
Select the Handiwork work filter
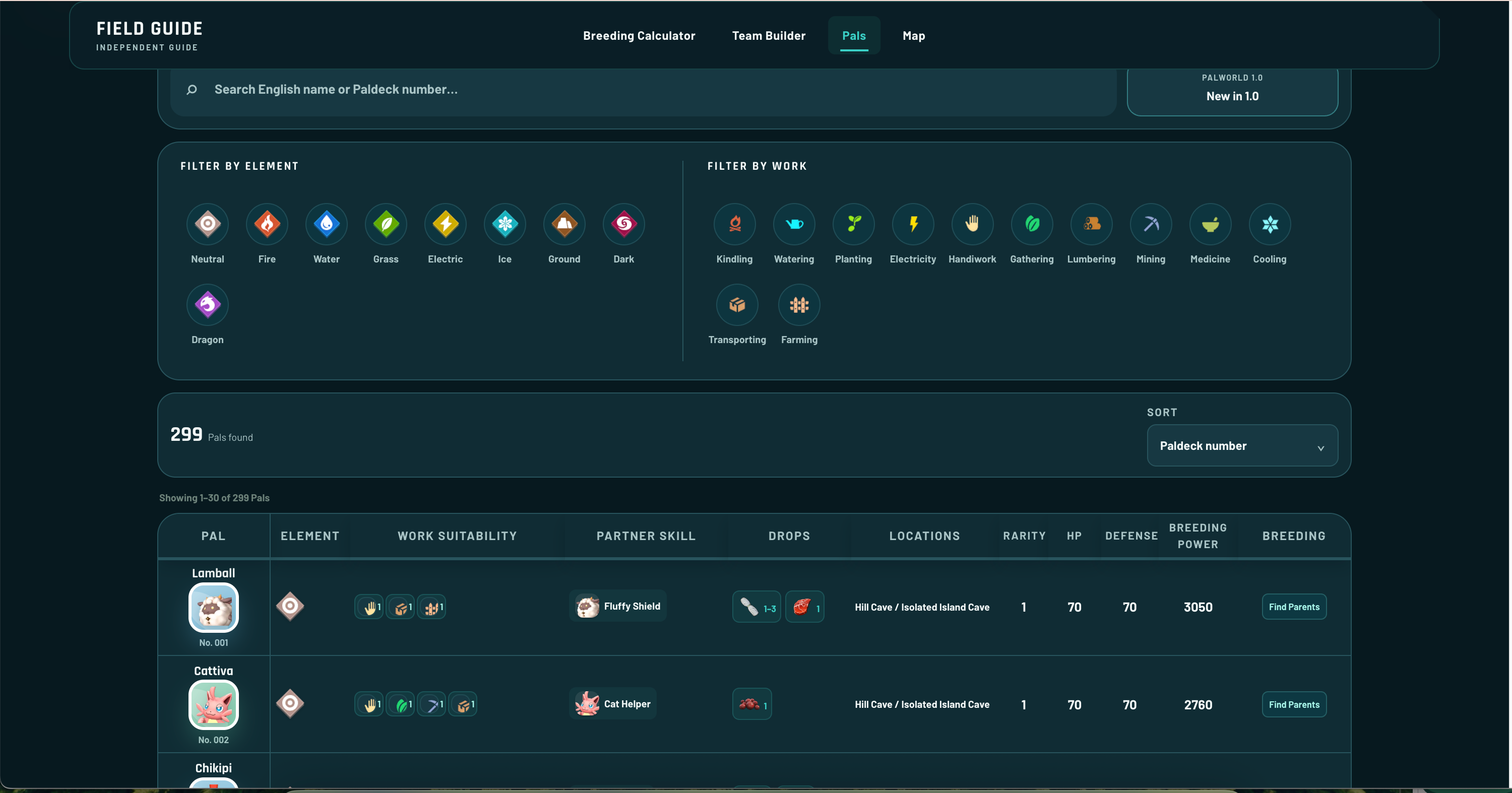(972, 224)
